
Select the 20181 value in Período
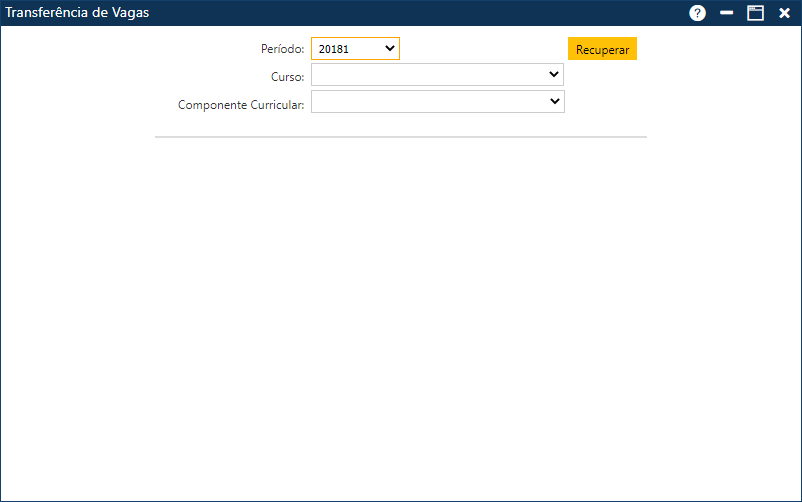point(334,49)
